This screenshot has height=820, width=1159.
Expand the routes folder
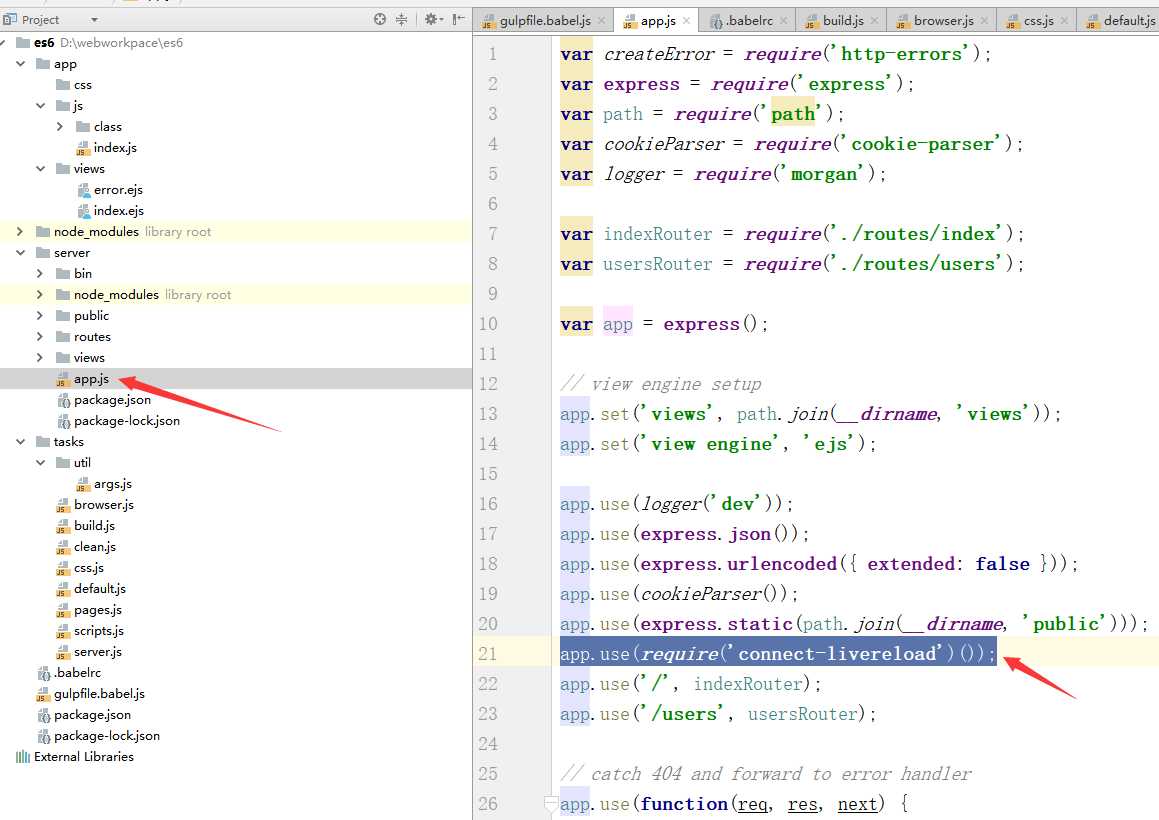pos(41,336)
